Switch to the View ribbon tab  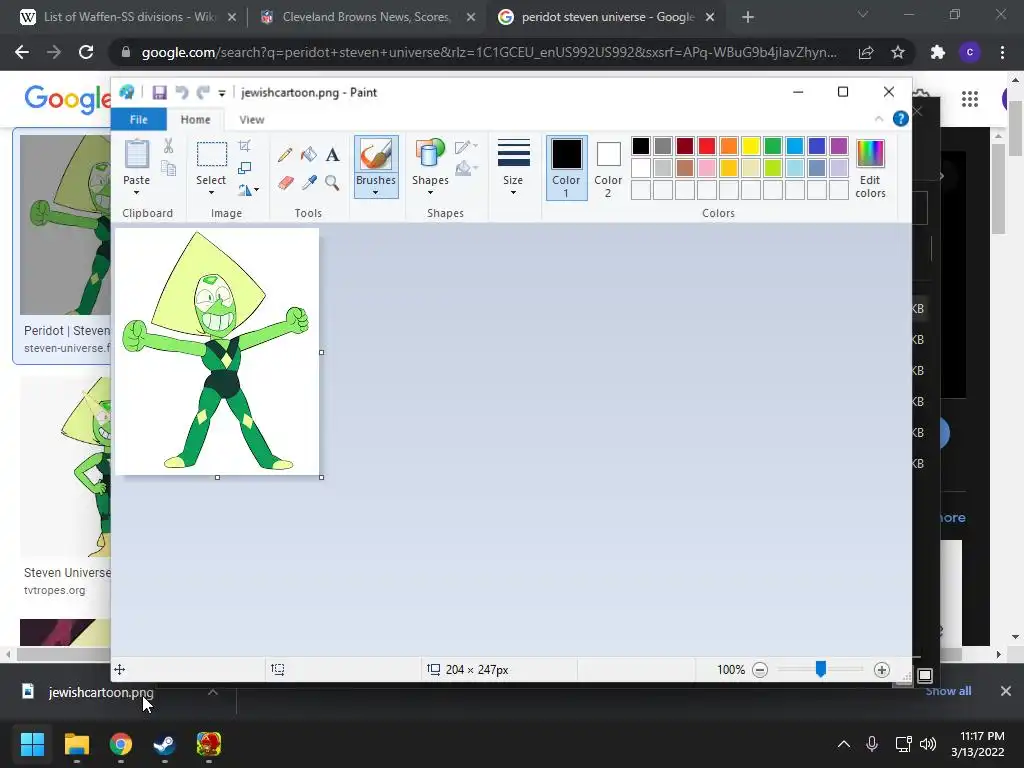tap(251, 120)
